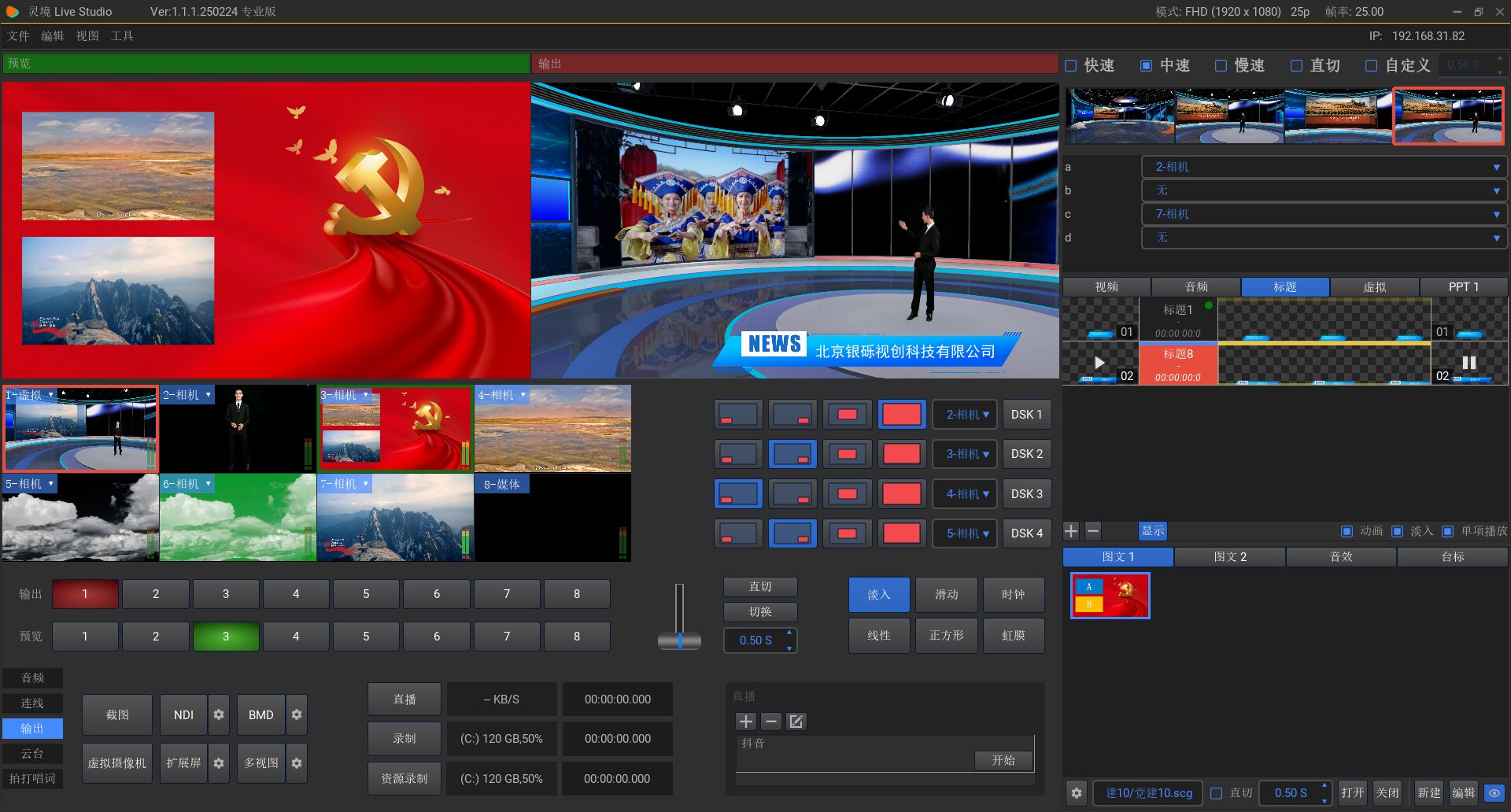Expand the DSK 2 3-相机 dropdown

coord(966,454)
